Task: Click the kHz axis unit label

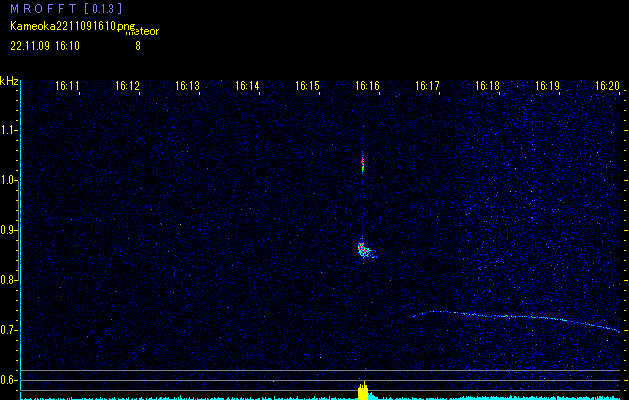Action: (x=9, y=81)
